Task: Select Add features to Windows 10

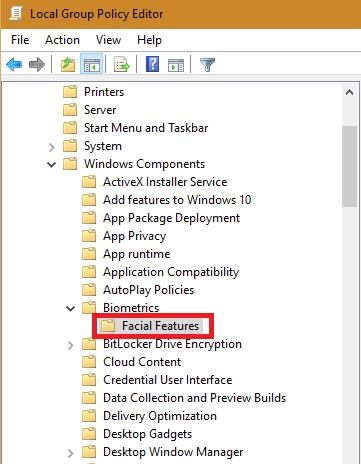Action: [x=177, y=200]
